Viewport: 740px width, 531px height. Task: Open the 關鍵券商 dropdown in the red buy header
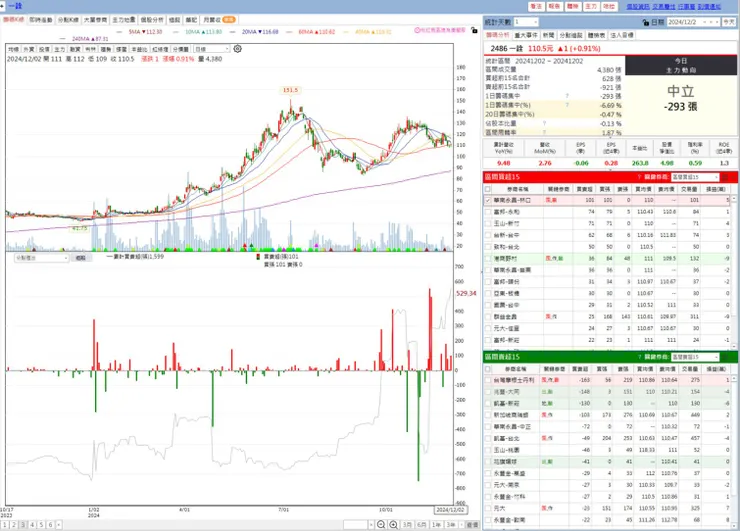tap(695, 177)
